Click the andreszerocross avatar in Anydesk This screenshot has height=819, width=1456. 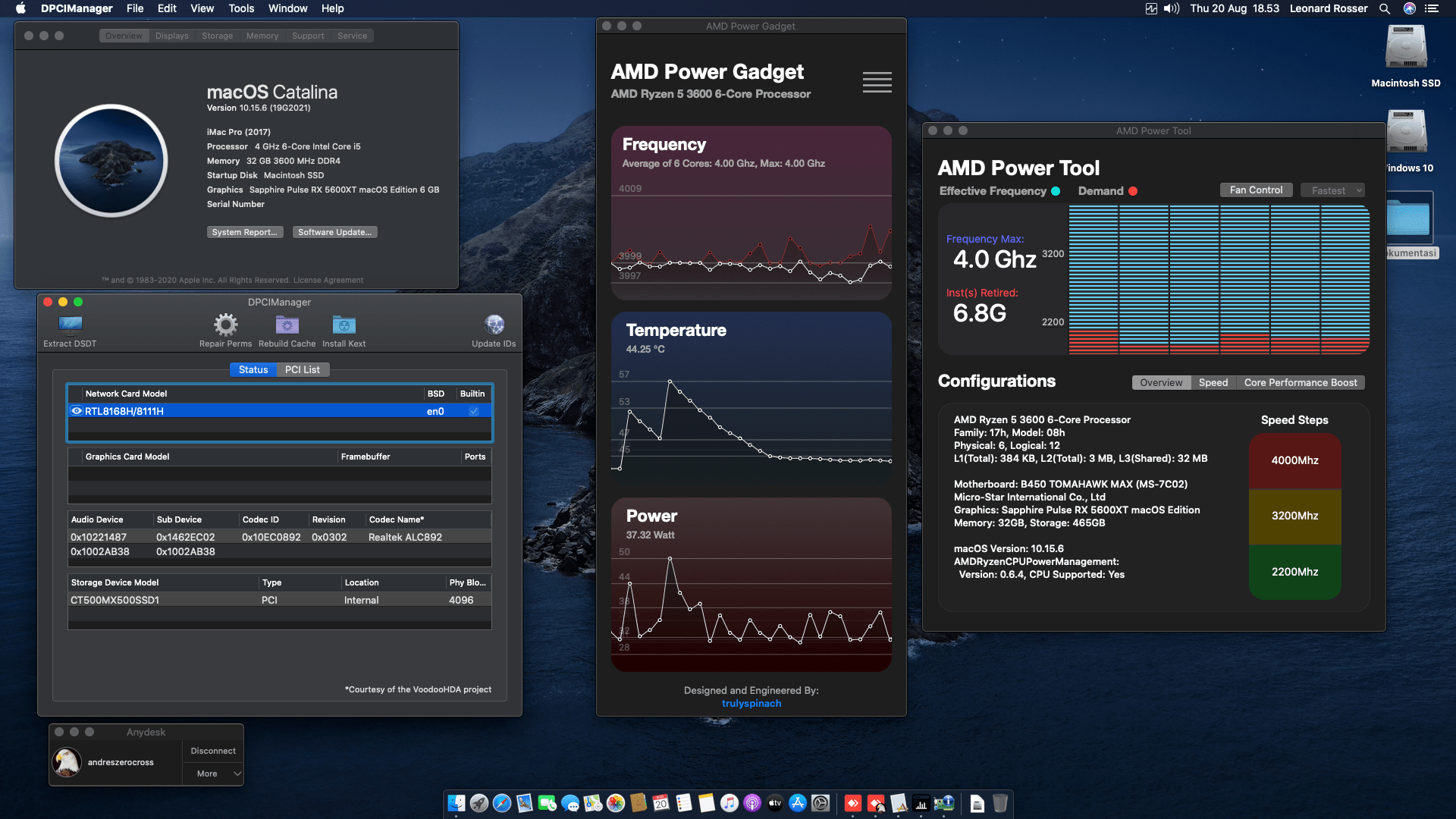click(67, 762)
